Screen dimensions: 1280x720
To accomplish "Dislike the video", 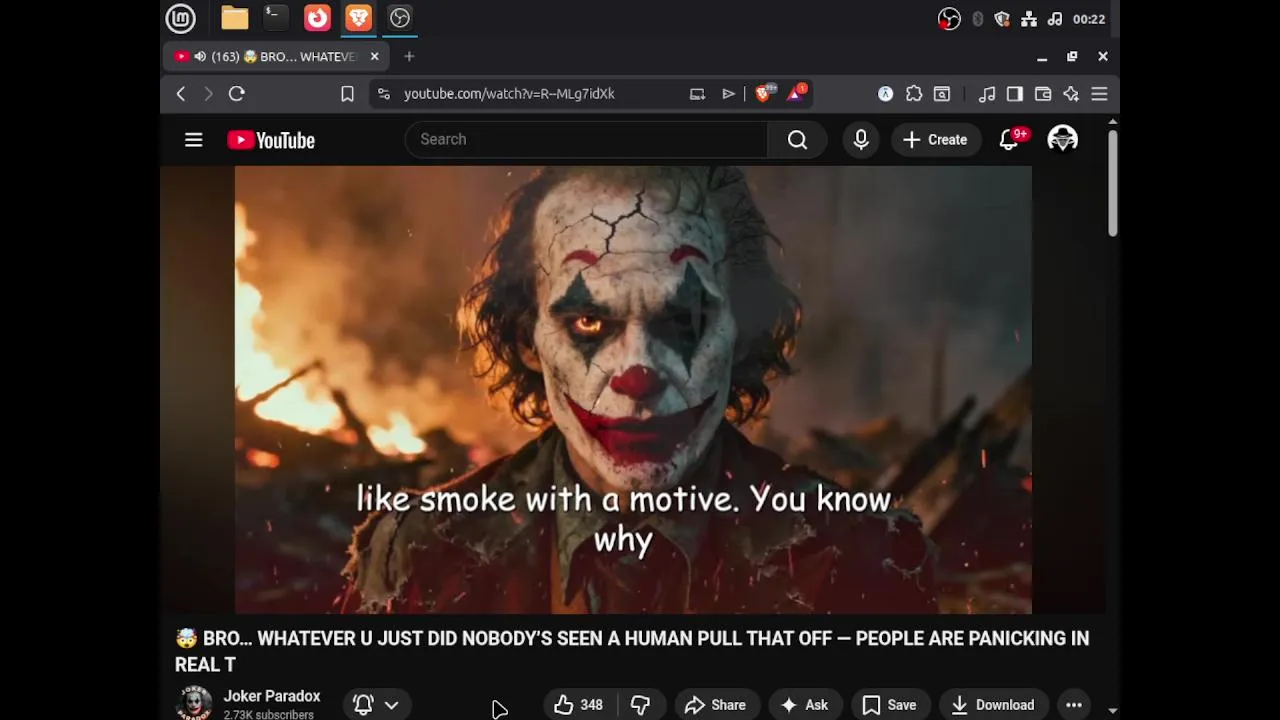I will pos(641,705).
